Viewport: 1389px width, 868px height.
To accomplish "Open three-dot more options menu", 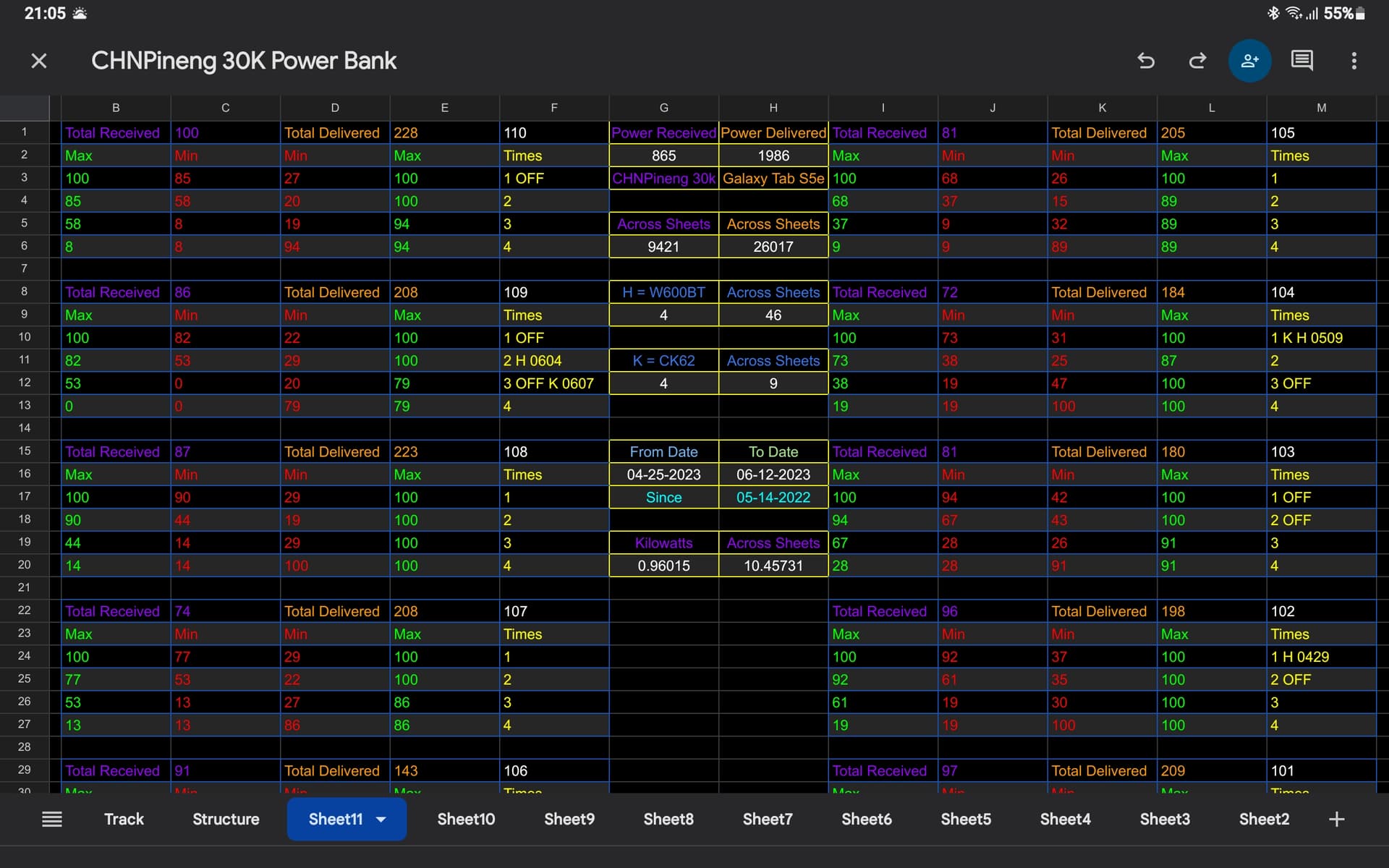I will tap(1354, 61).
